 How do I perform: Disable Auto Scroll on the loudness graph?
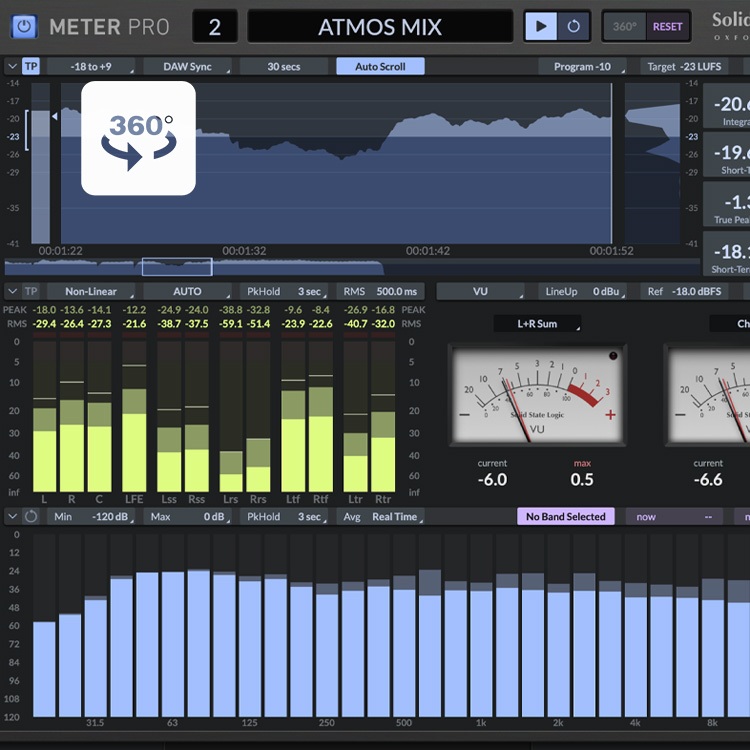(380, 67)
